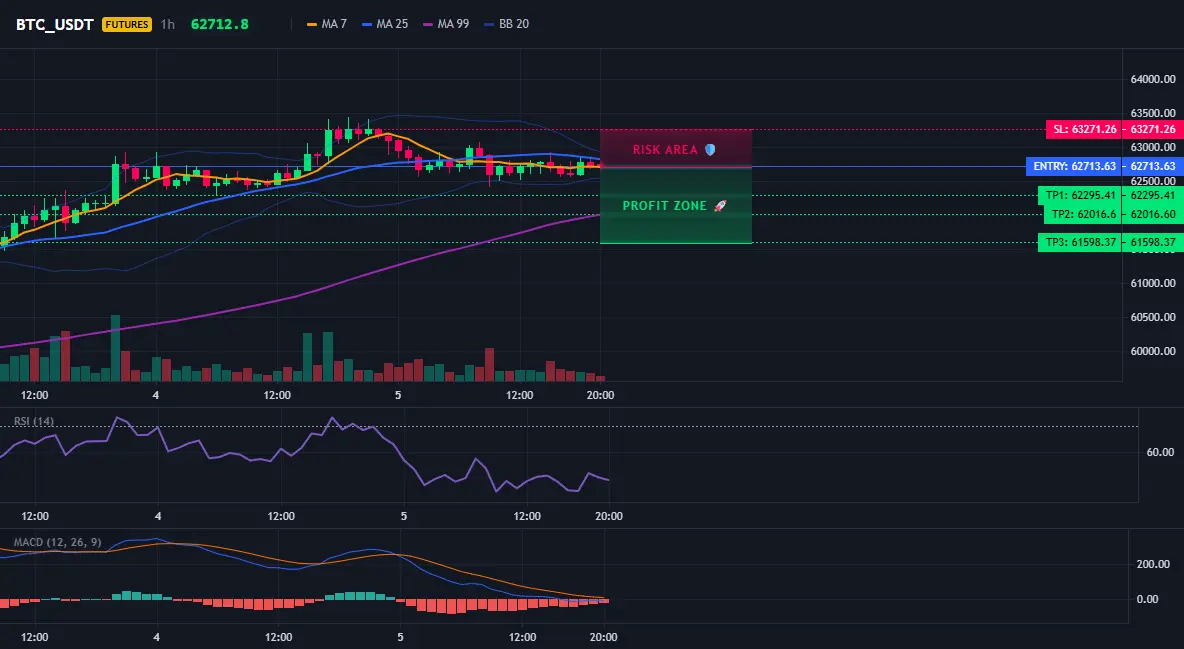Click the MACD (12, 26, 9) indicator title

tap(57, 542)
